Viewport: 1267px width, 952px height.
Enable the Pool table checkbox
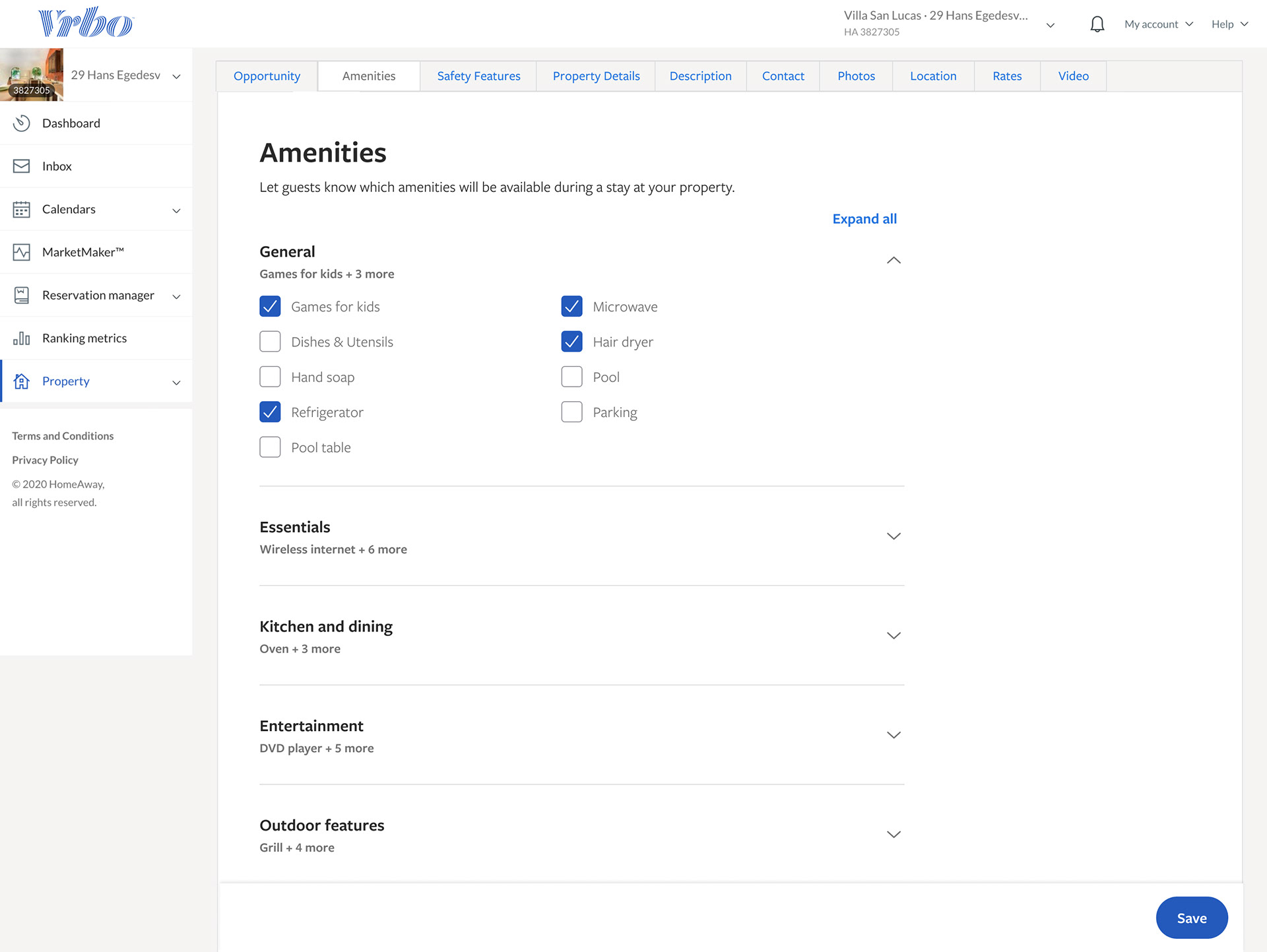270,447
